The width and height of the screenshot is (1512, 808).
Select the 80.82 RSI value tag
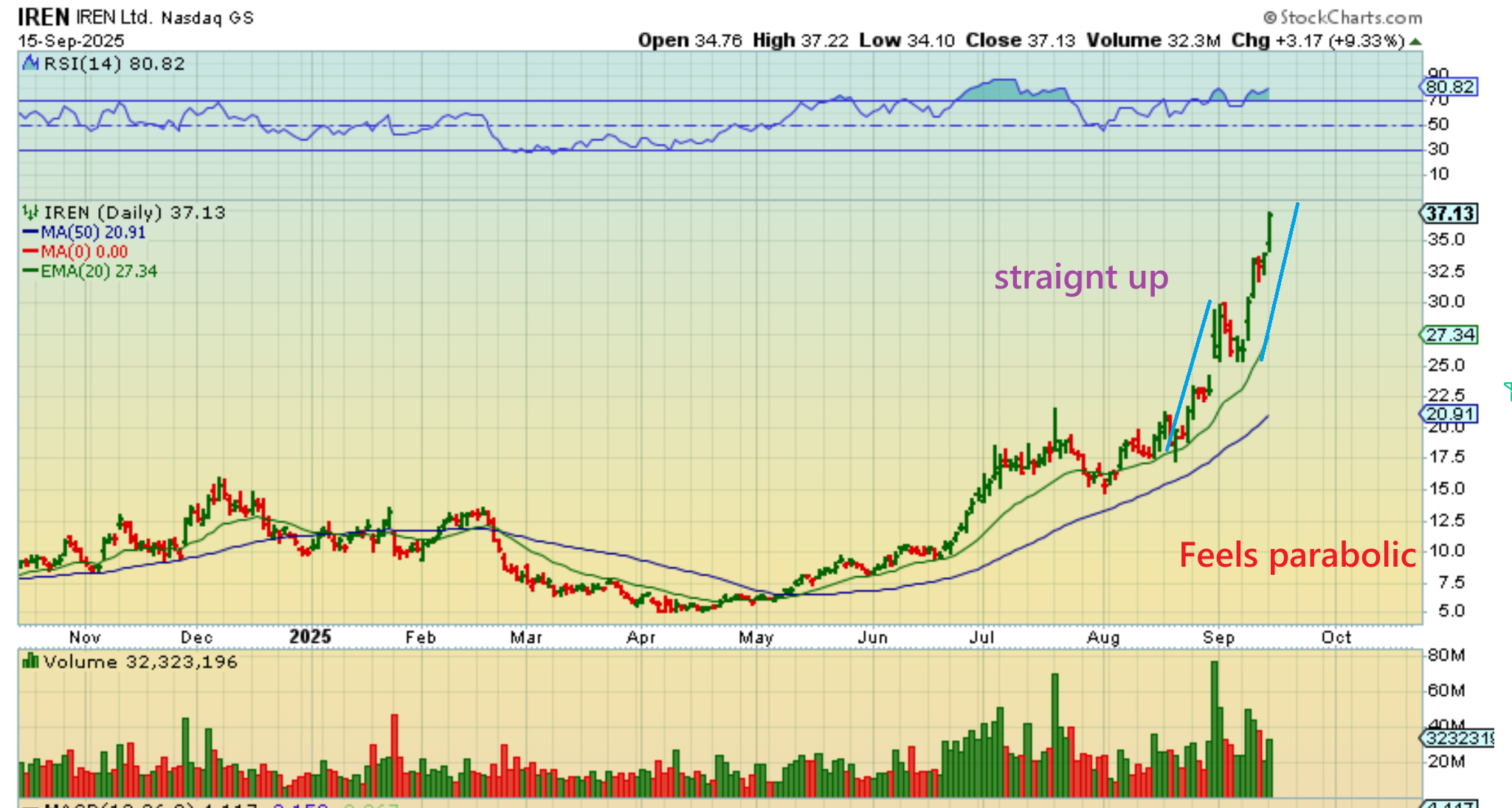coord(1449,87)
